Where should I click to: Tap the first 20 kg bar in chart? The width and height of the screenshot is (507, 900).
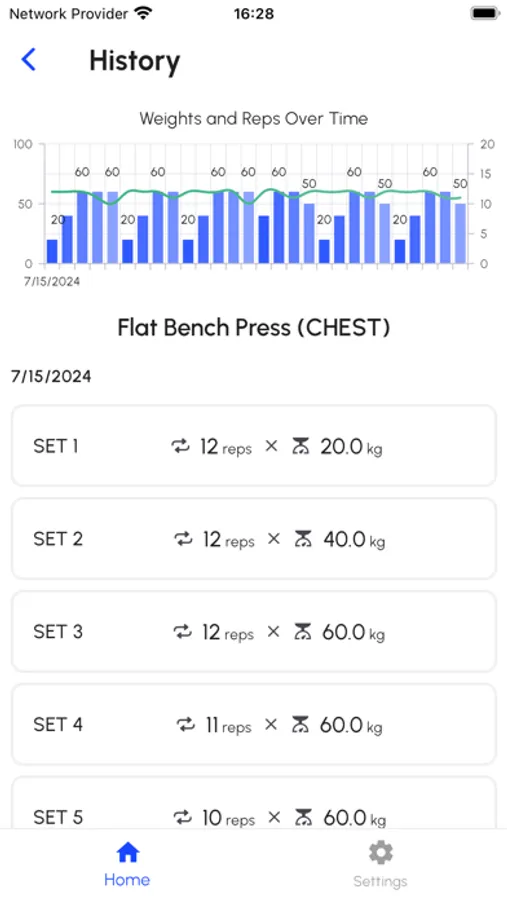coord(52,251)
